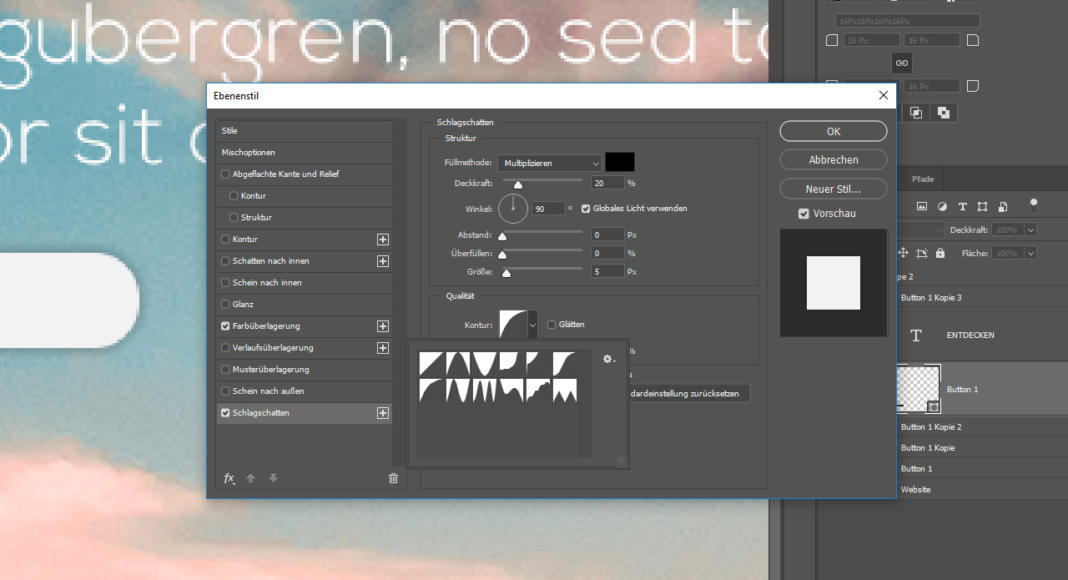This screenshot has height=580, width=1068.
Task: Open the gear menu in the contour picker
Action: [606, 357]
